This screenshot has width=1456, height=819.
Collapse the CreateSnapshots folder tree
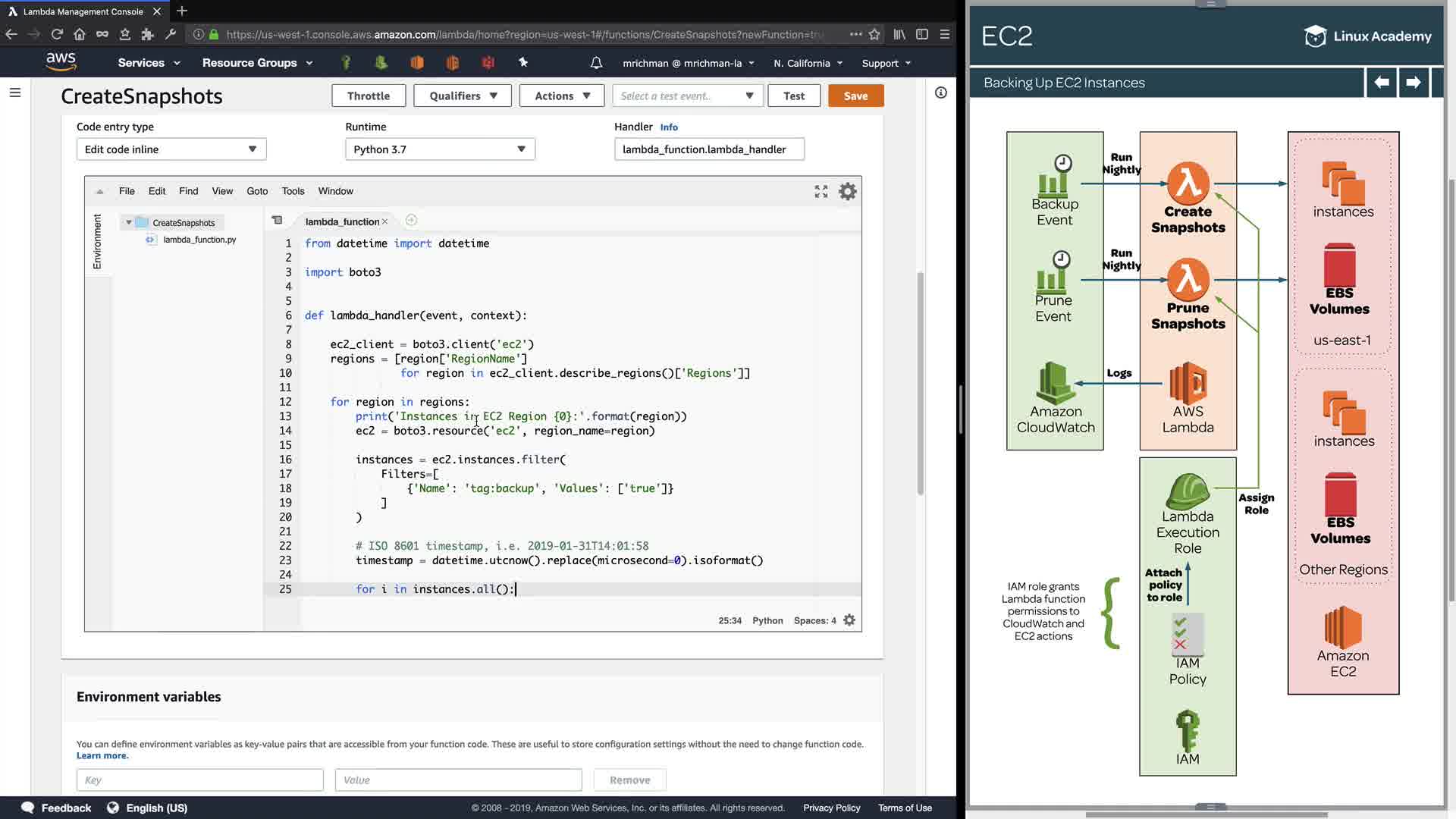[x=129, y=223]
